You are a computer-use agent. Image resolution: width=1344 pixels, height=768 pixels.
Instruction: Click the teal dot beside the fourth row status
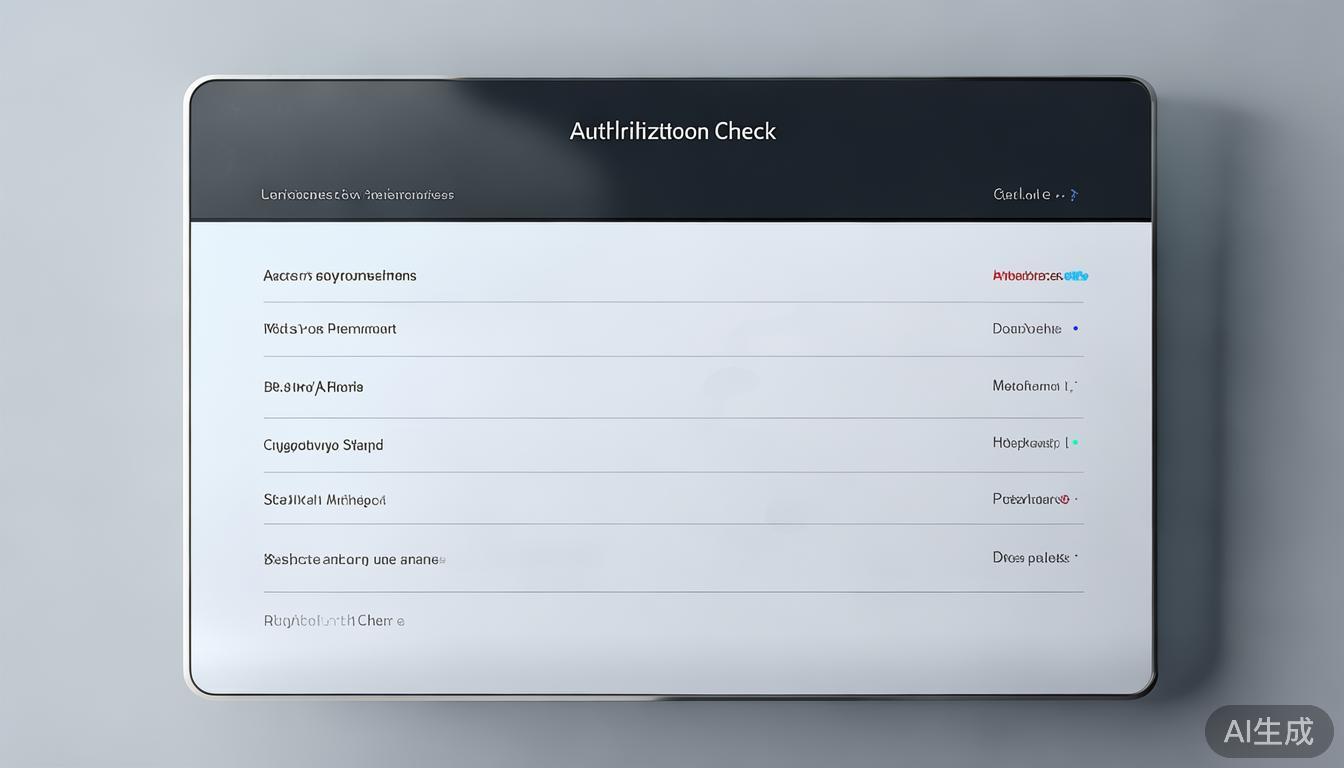[x=1075, y=442]
